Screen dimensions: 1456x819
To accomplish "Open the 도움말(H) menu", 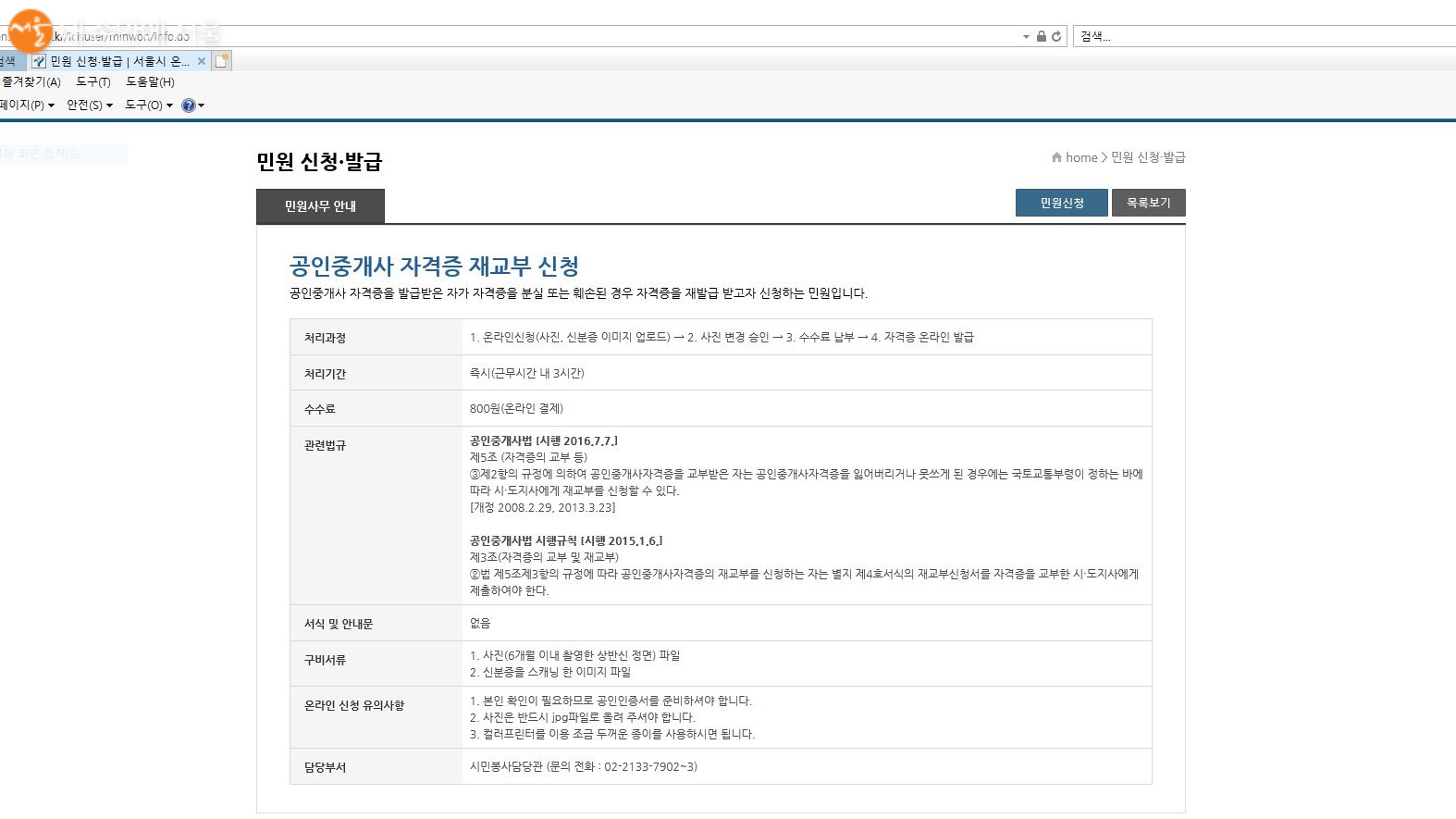I will click(x=150, y=82).
